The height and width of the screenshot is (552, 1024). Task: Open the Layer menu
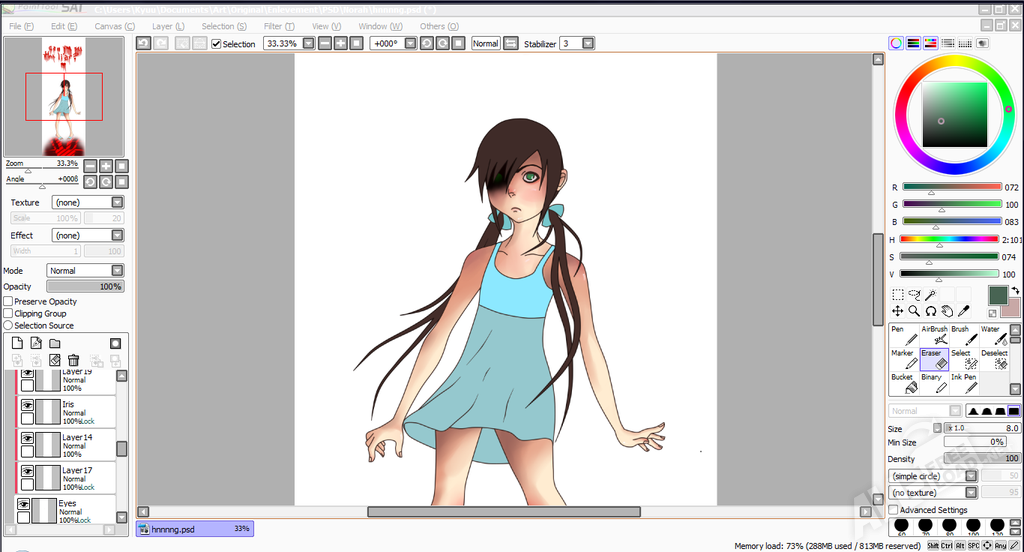[168, 26]
